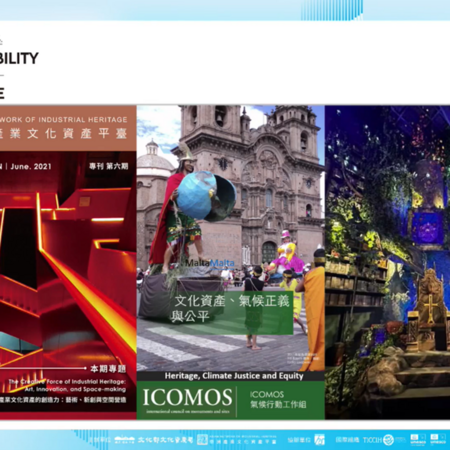The image size is (450, 450).
Task: Click the square co-organizer logo in the footer
Action: pos(319,440)
